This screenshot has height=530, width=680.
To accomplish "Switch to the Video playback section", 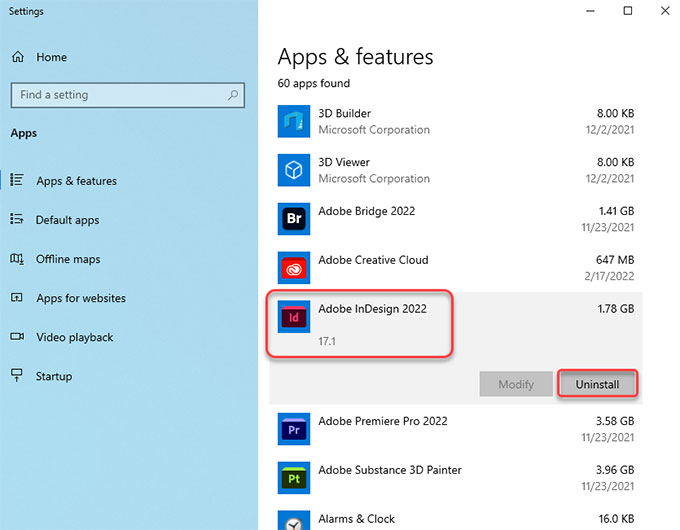I will [x=75, y=337].
